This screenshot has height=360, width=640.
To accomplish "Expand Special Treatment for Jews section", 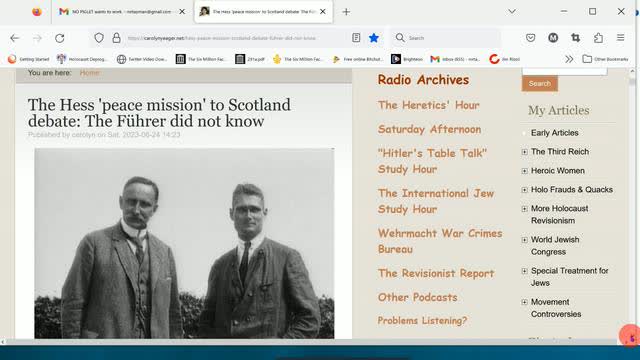I will (x=524, y=271).
